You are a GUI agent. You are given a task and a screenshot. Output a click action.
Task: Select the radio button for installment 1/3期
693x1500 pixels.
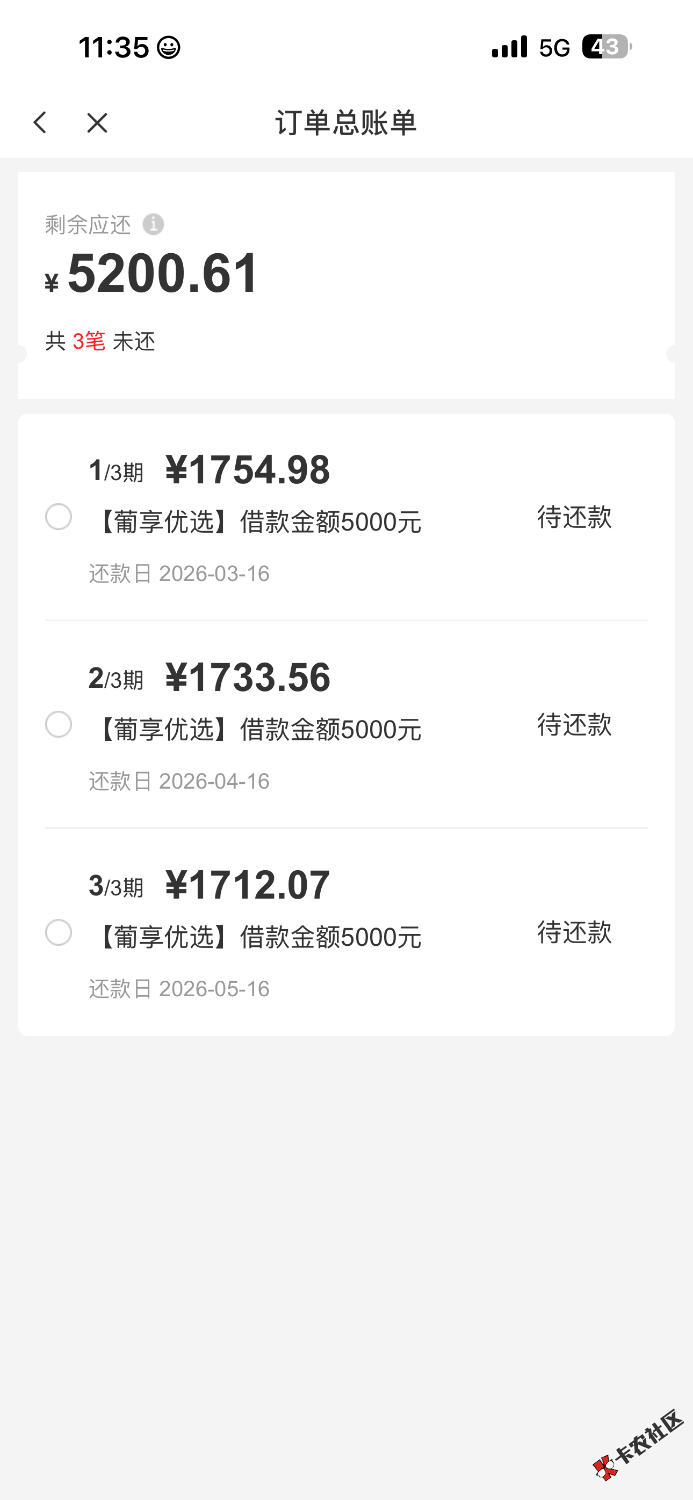(x=59, y=517)
